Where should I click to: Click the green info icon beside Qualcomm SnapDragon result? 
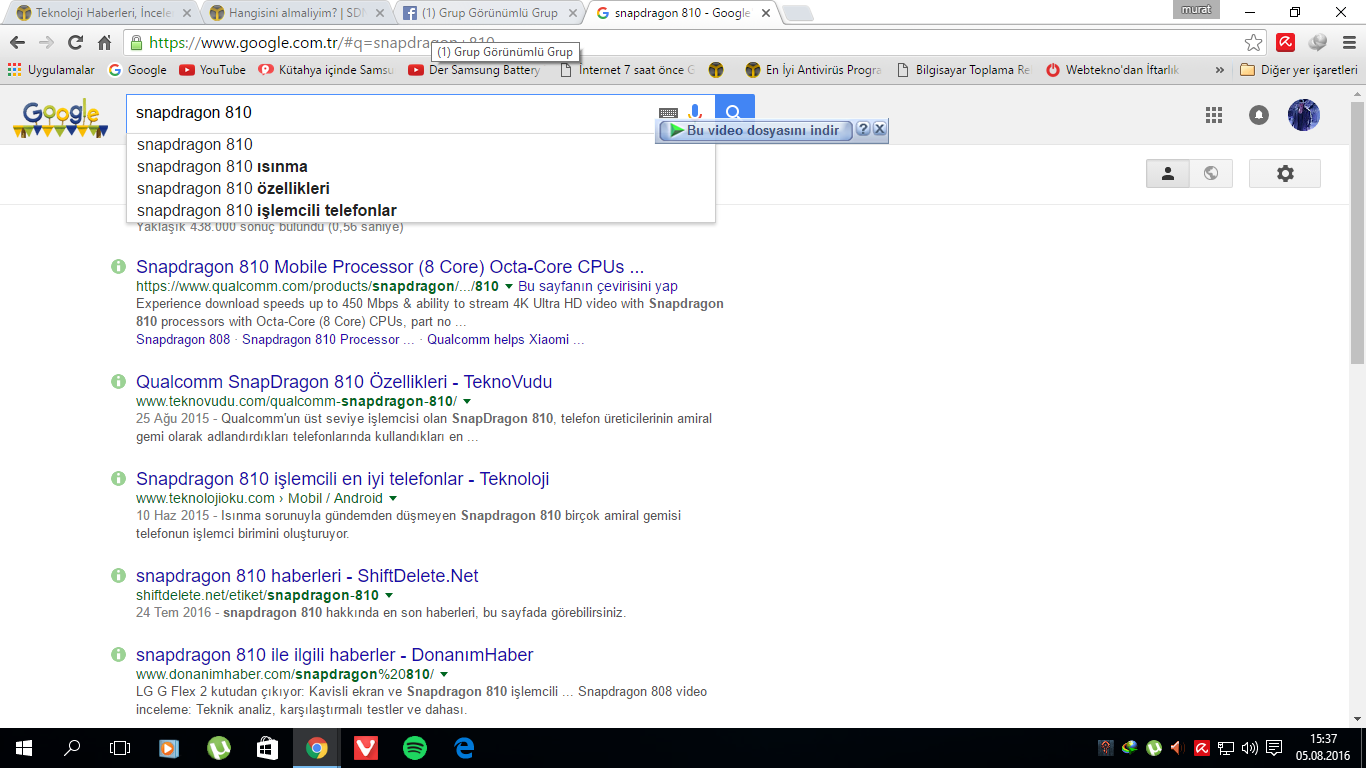[118, 382]
